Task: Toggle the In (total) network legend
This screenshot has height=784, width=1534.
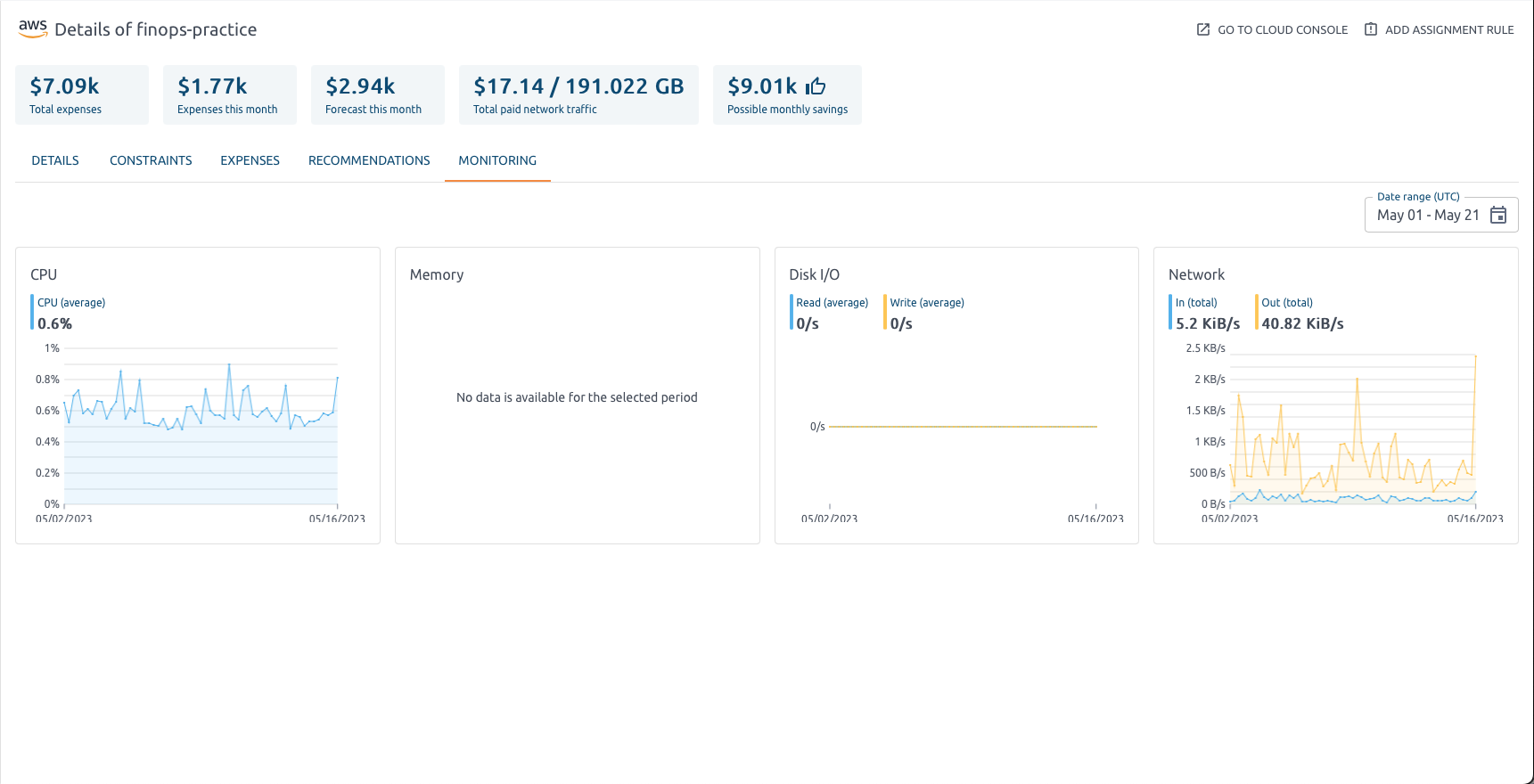Action: pos(1196,303)
